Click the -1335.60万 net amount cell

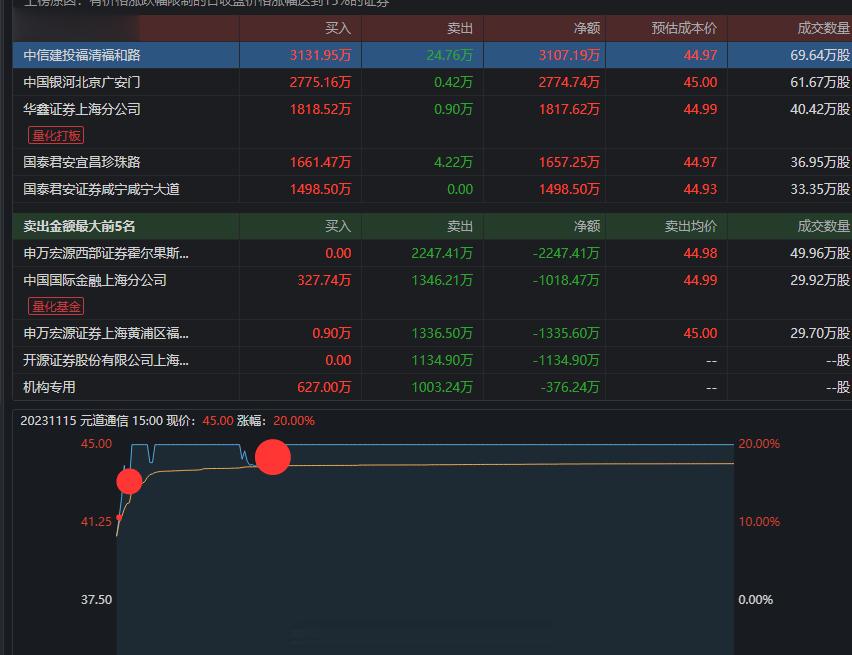(566, 333)
